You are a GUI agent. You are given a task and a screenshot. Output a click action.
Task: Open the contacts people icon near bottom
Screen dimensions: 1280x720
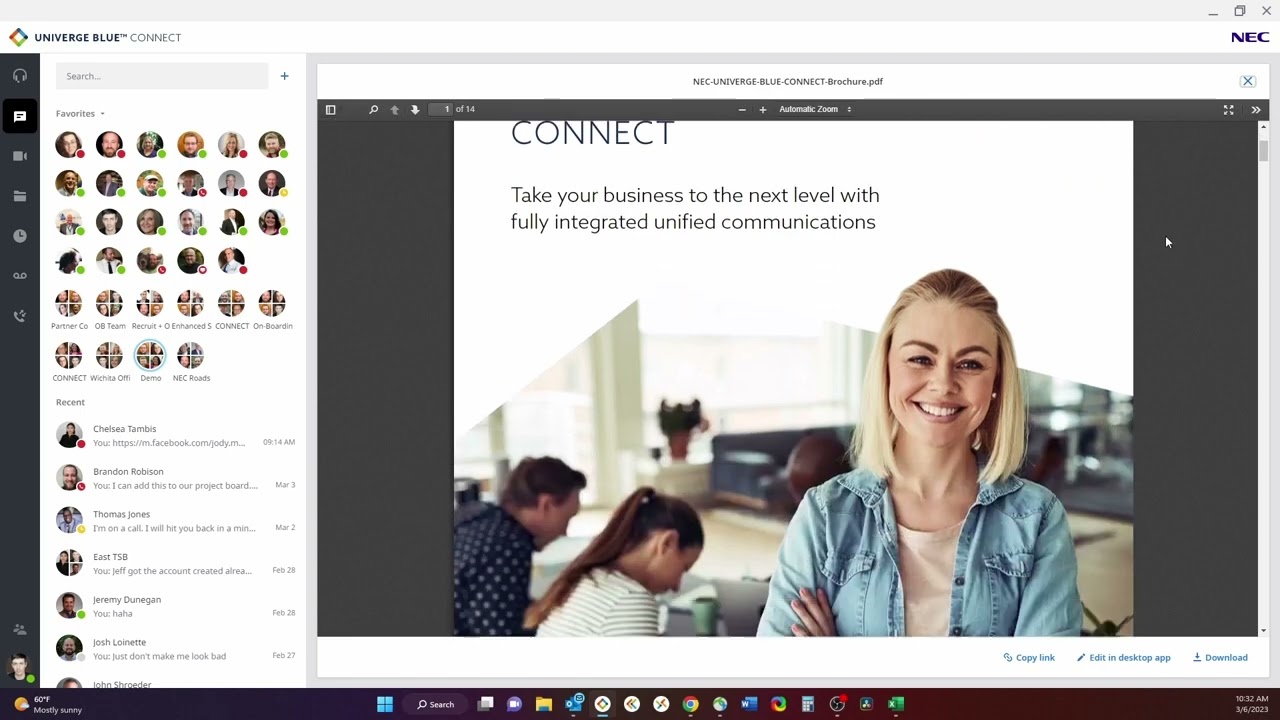coord(20,629)
